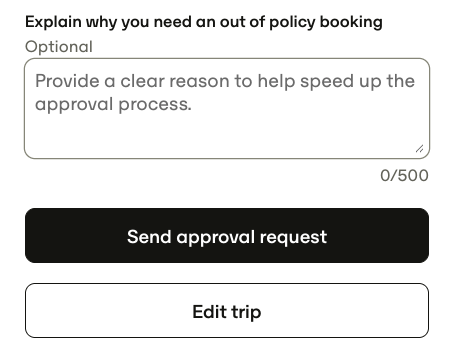
Task: Click the word 'booking' in the heading
Action: click(351, 23)
